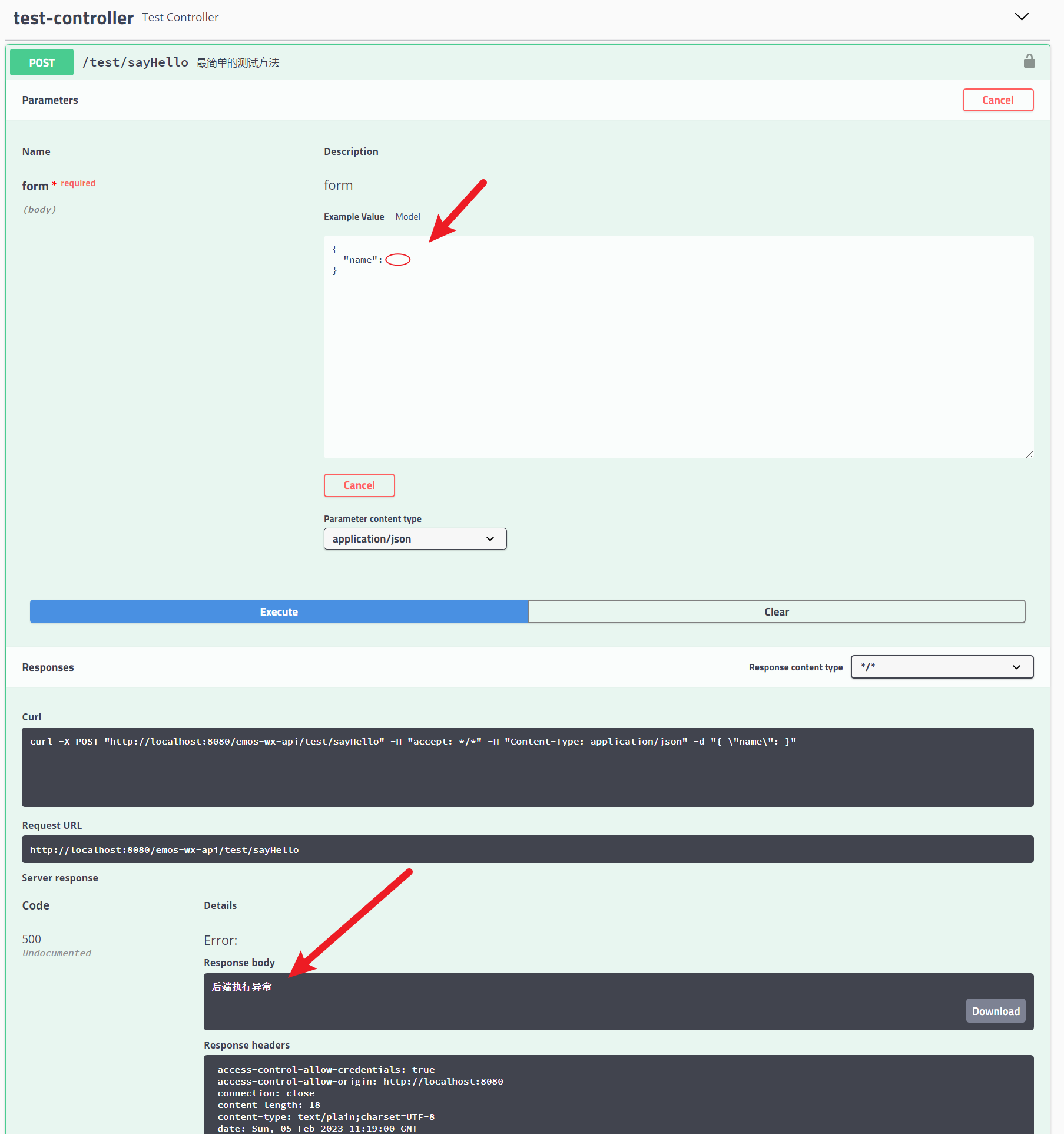Open the Response content type dropdown

click(x=942, y=667)
